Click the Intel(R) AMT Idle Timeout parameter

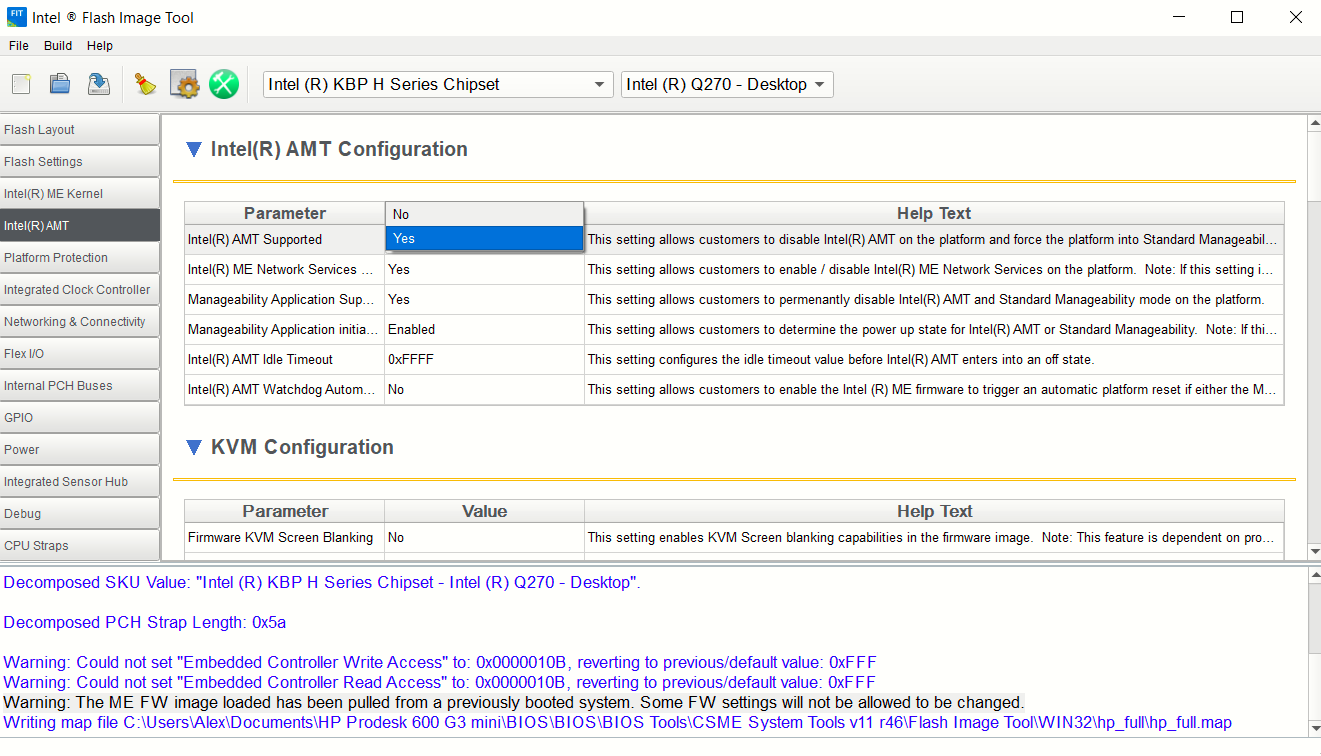[285, 360]
